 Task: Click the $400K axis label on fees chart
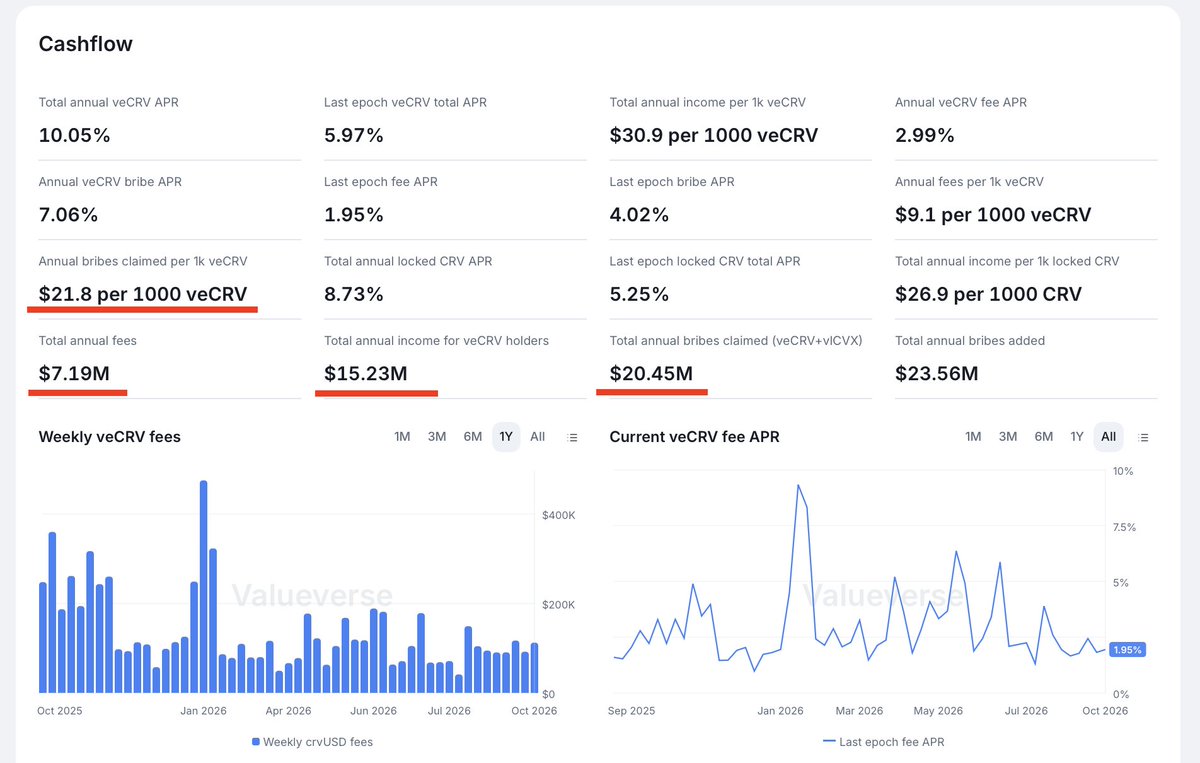[558, 515]
